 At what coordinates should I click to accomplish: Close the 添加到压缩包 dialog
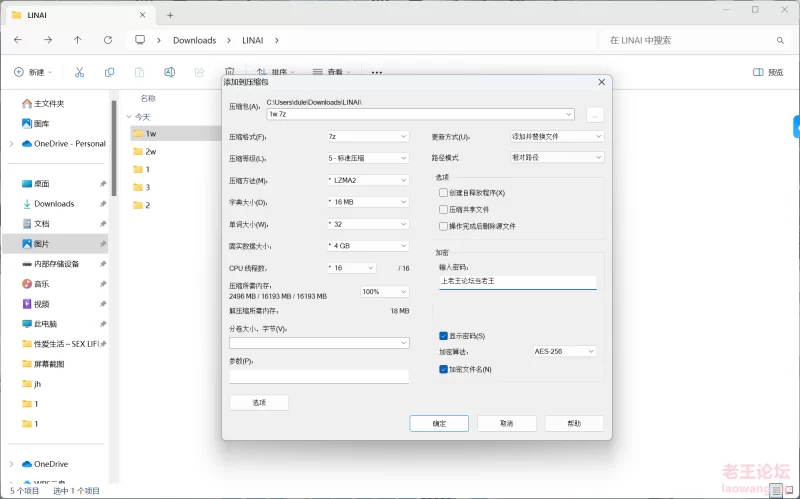[602, 82]
